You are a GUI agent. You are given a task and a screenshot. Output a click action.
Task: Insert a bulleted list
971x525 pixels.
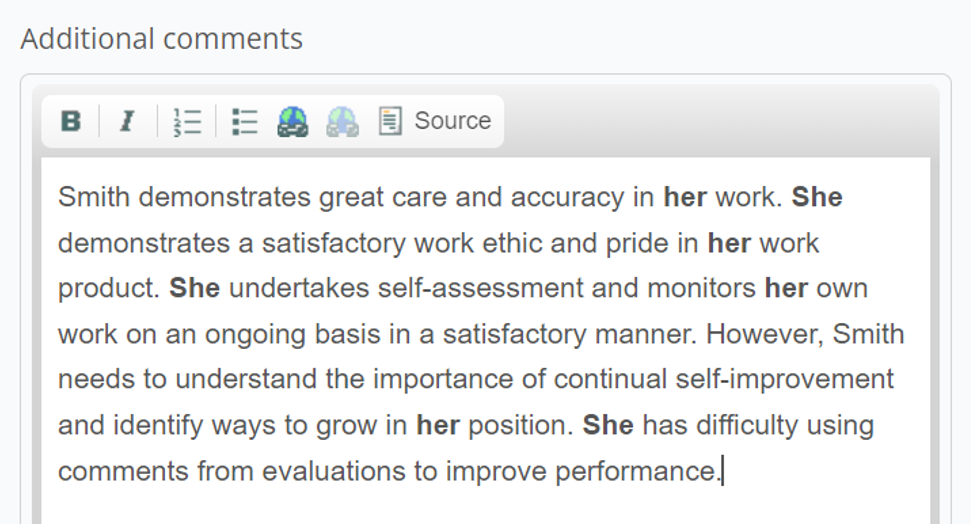244,121
